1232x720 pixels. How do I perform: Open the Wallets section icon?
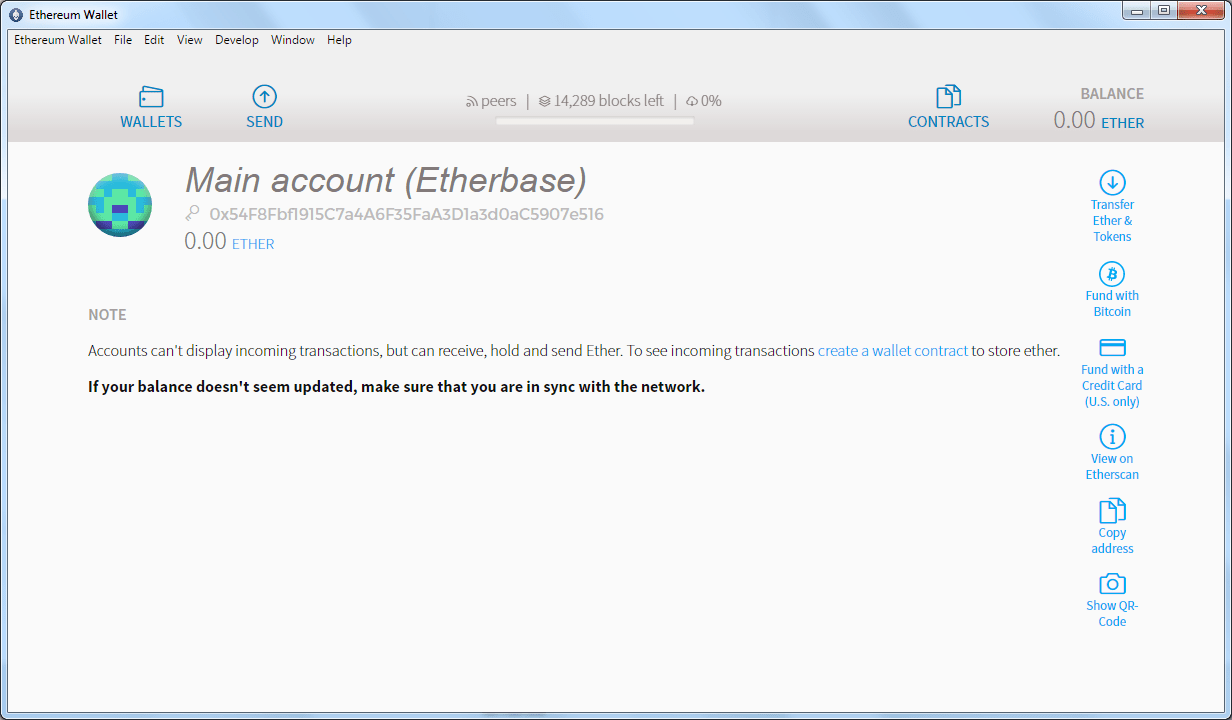(x=151, y=96)
